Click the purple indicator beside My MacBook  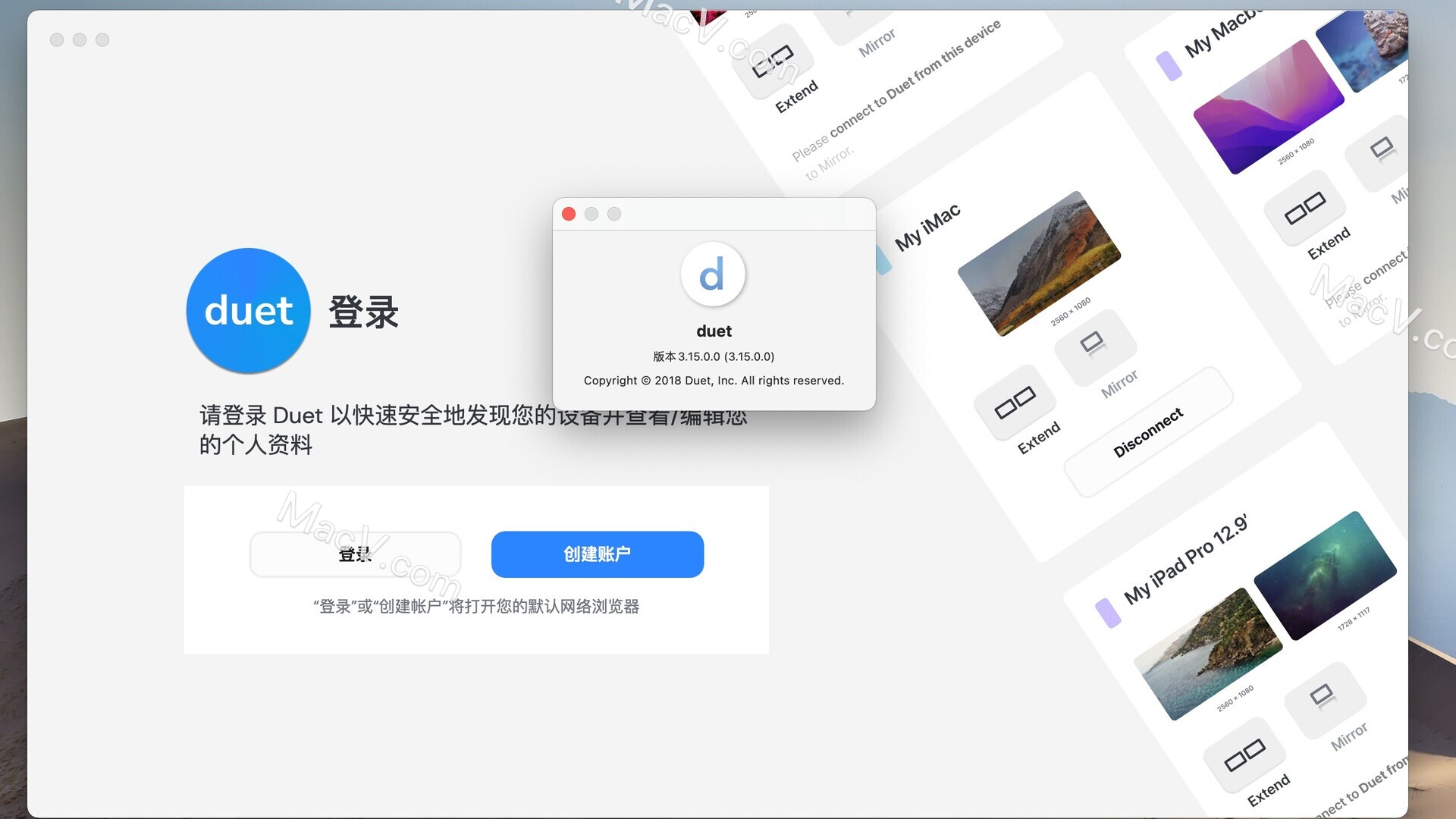[1169, 66]
